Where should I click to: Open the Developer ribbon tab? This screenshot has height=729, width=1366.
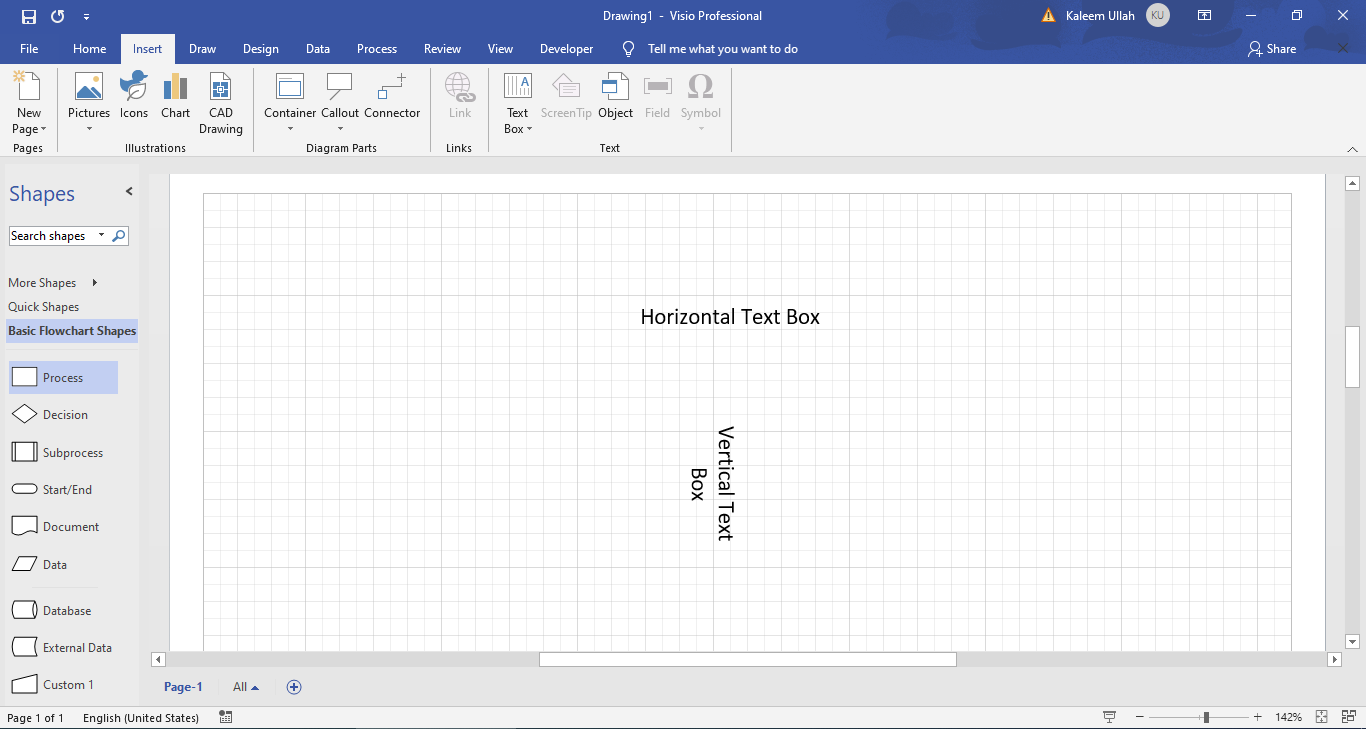tap(566, 48)
